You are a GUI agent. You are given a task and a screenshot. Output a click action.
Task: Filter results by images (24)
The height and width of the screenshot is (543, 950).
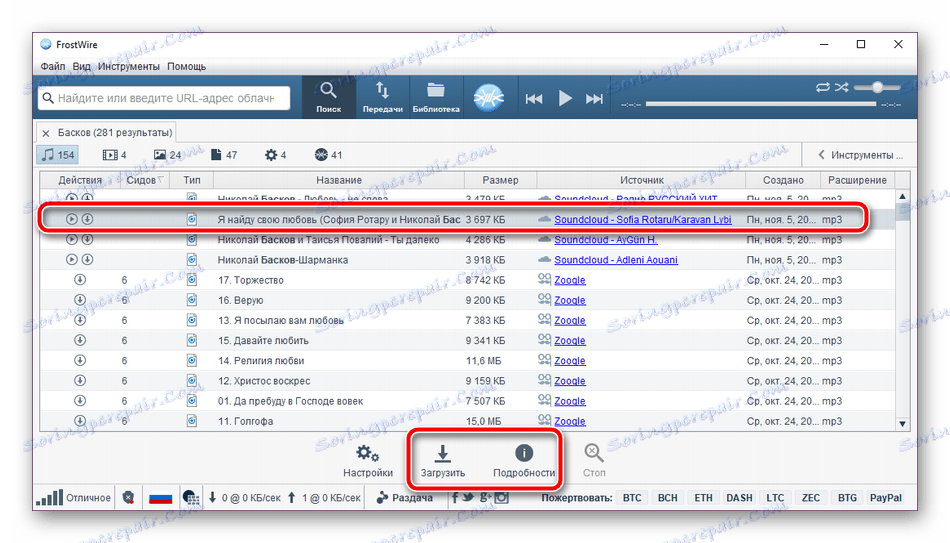(x=167, y=155)
